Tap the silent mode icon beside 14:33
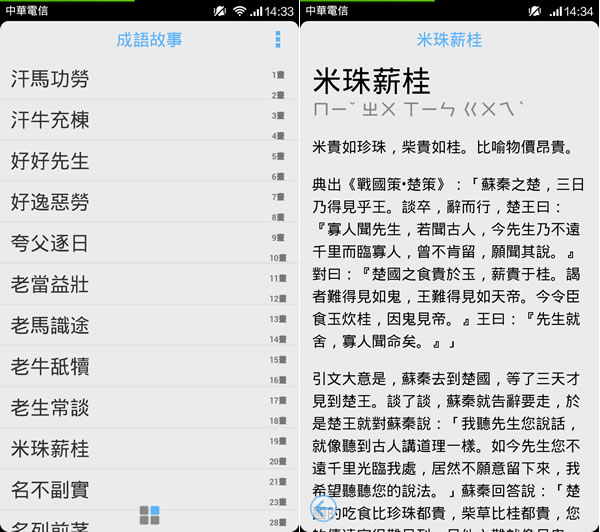Screen dimensions: 600x532 point(220,11)
